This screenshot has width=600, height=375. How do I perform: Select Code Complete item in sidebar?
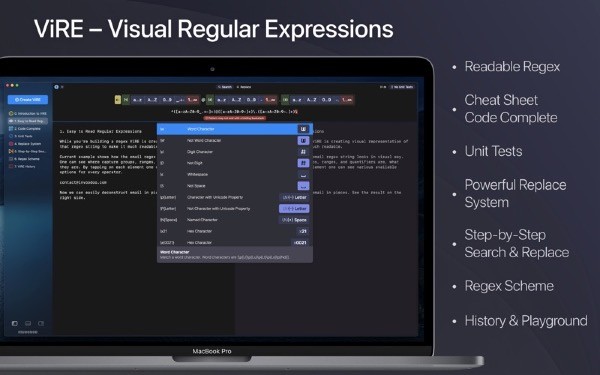click(28, 129)
